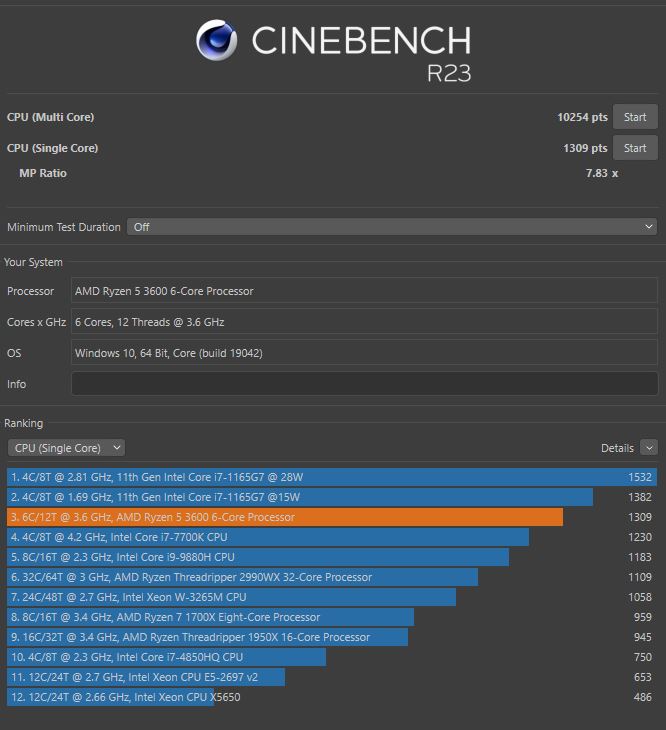Viewport: 666px width, 730px height.
Task: Select ranking row 12 Xeon X5650
Action: 332,697
